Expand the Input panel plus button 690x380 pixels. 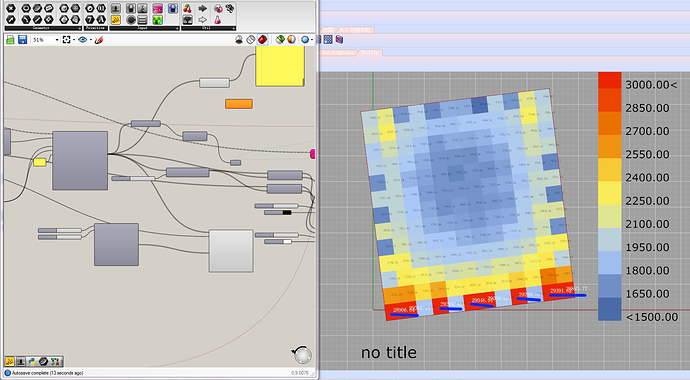point(177,28)
